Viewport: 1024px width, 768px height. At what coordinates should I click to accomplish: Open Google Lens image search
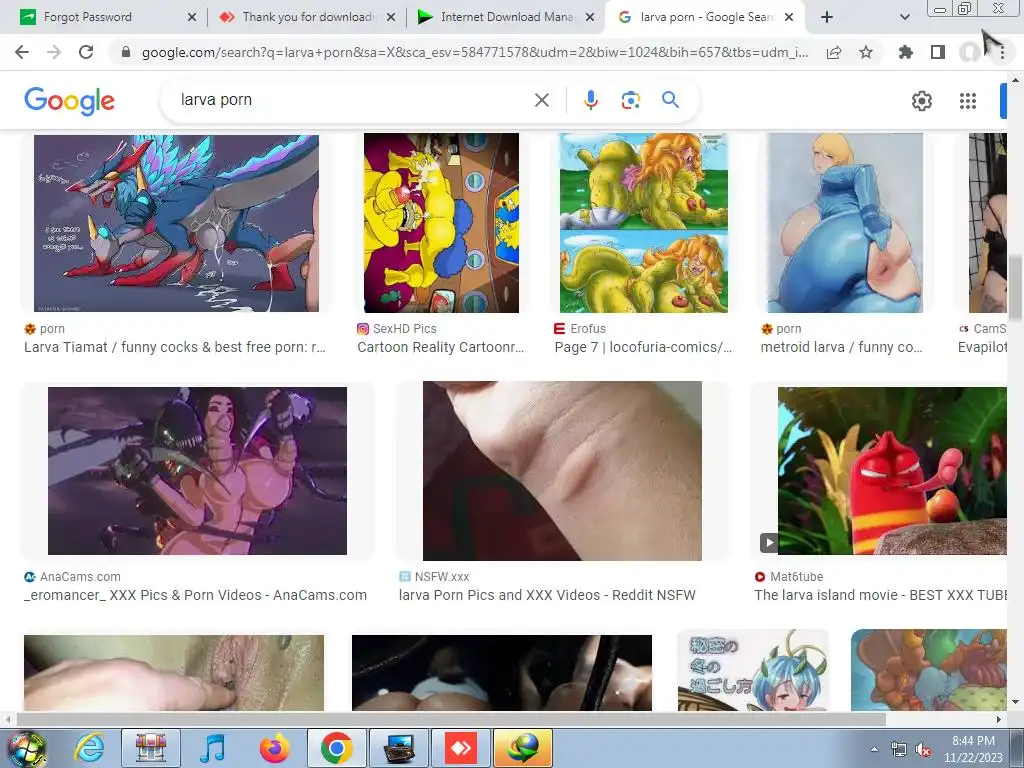(x=630, y=100)
